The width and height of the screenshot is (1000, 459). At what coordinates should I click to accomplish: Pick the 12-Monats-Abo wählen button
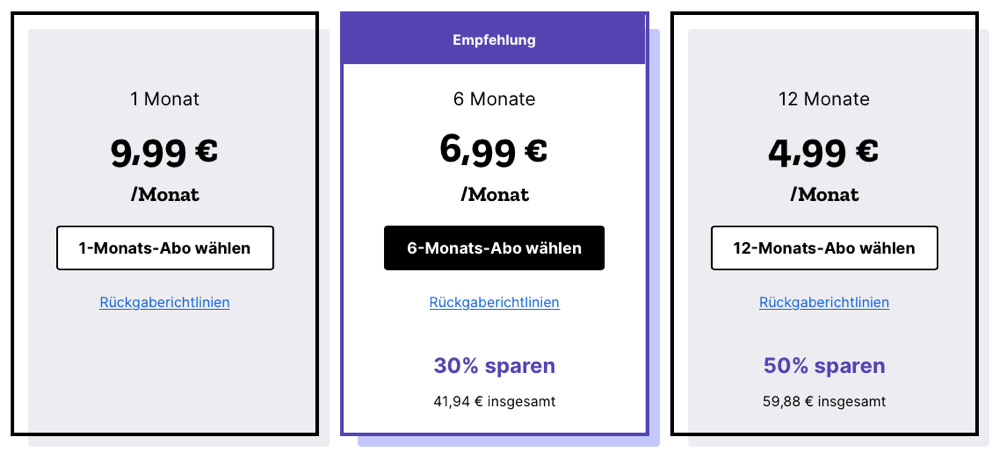tap(824, 248)
